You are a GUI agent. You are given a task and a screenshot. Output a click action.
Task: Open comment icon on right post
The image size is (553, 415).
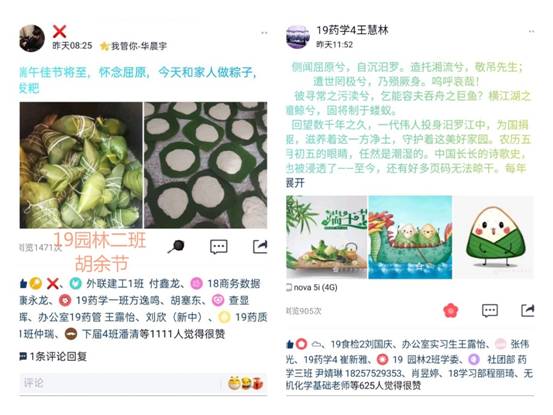click(490, 311)
